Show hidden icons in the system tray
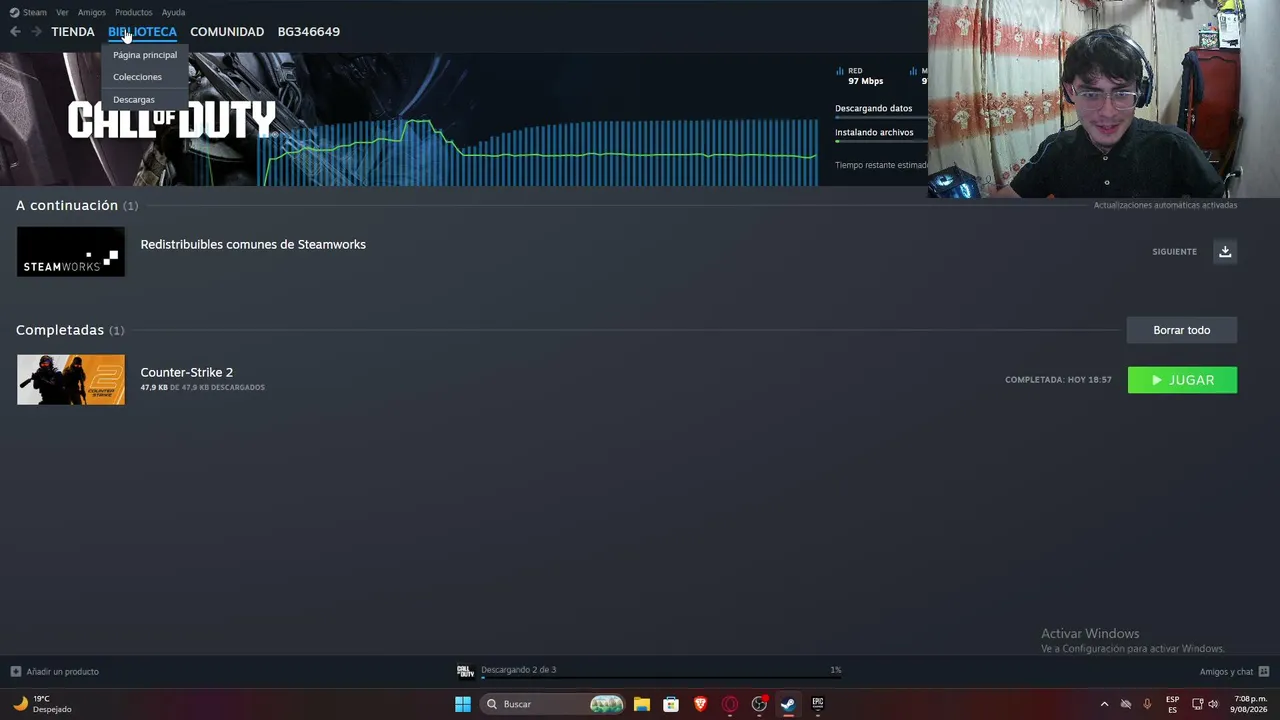This screenshot has height=720, width=1280. click(1104, 704)
